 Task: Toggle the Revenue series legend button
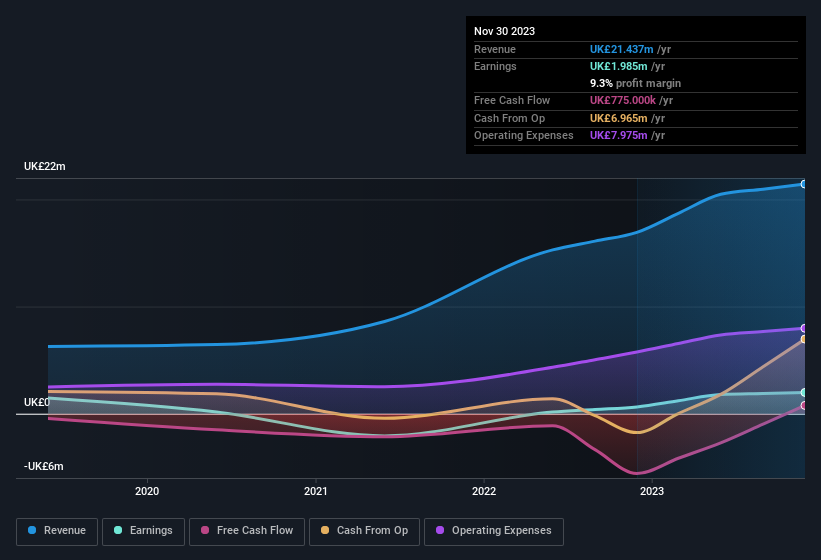(57, 531)
